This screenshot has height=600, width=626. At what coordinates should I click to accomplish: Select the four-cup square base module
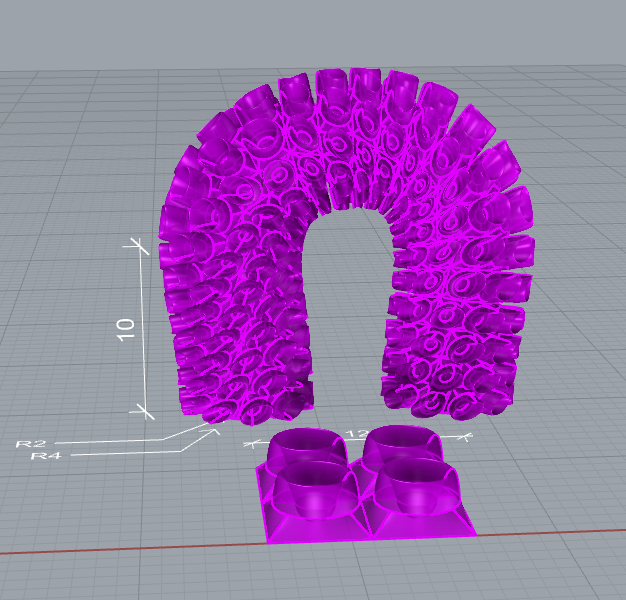point(366,484)
